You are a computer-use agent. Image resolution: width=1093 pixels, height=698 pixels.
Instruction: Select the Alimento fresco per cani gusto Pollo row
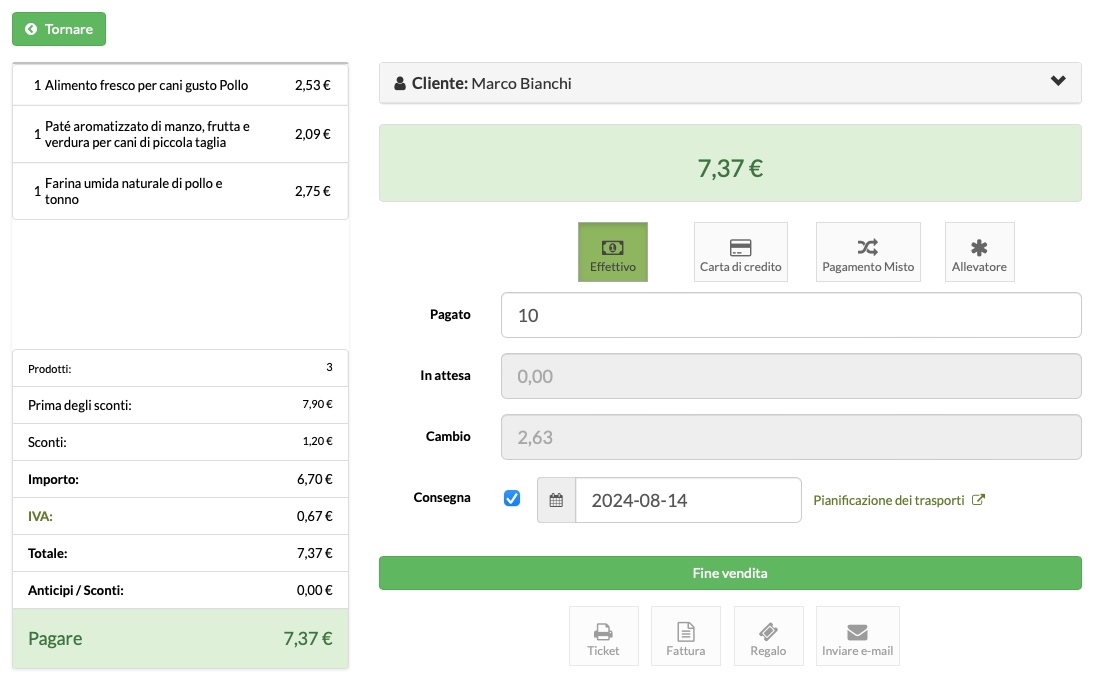click(180, 85)
